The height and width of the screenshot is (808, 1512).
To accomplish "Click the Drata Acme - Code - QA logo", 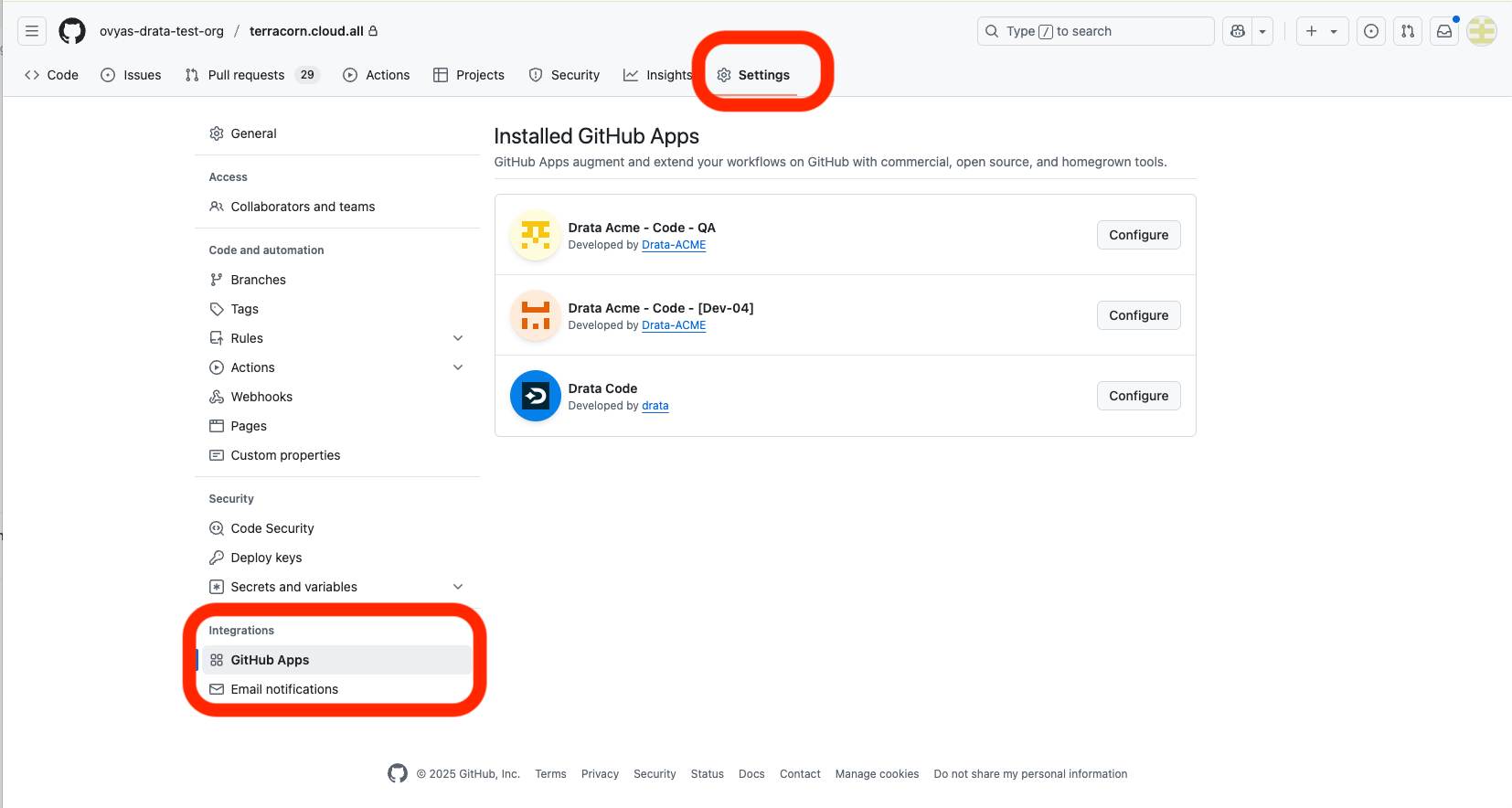I will (x=536, y=235).
